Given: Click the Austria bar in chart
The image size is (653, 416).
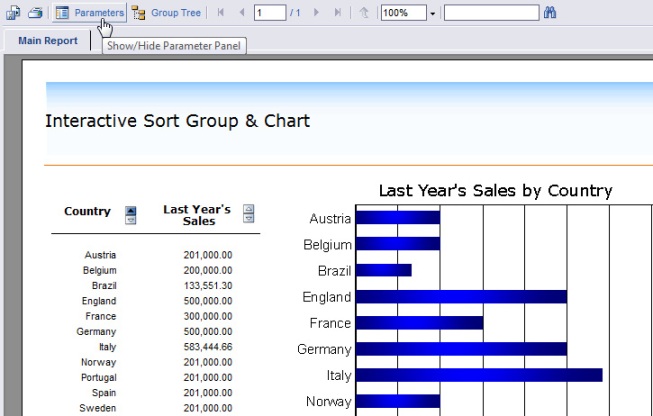Looking at the screenshot, I should coord(398,217).
